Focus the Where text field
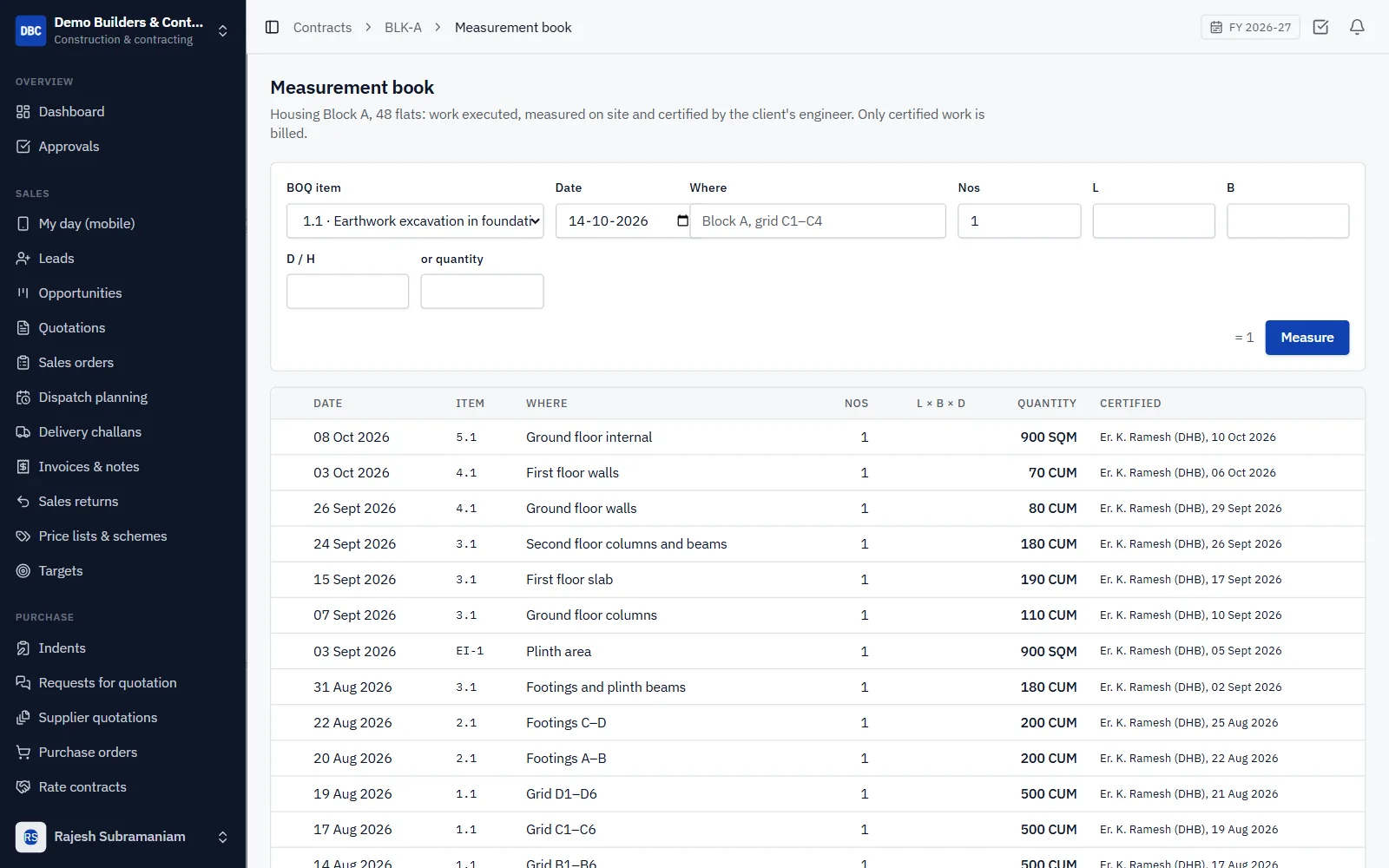 (817, 221)
